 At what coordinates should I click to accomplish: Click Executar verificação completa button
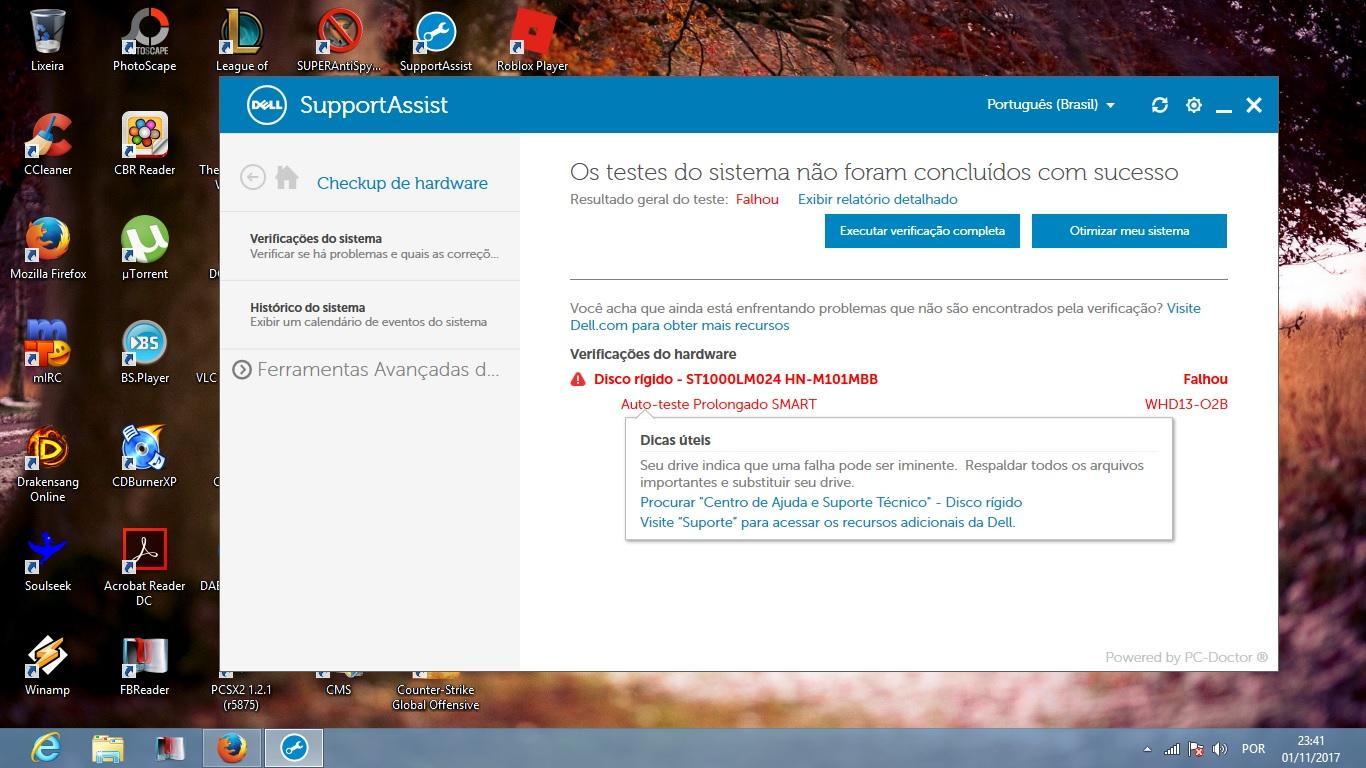click(922, 231)
